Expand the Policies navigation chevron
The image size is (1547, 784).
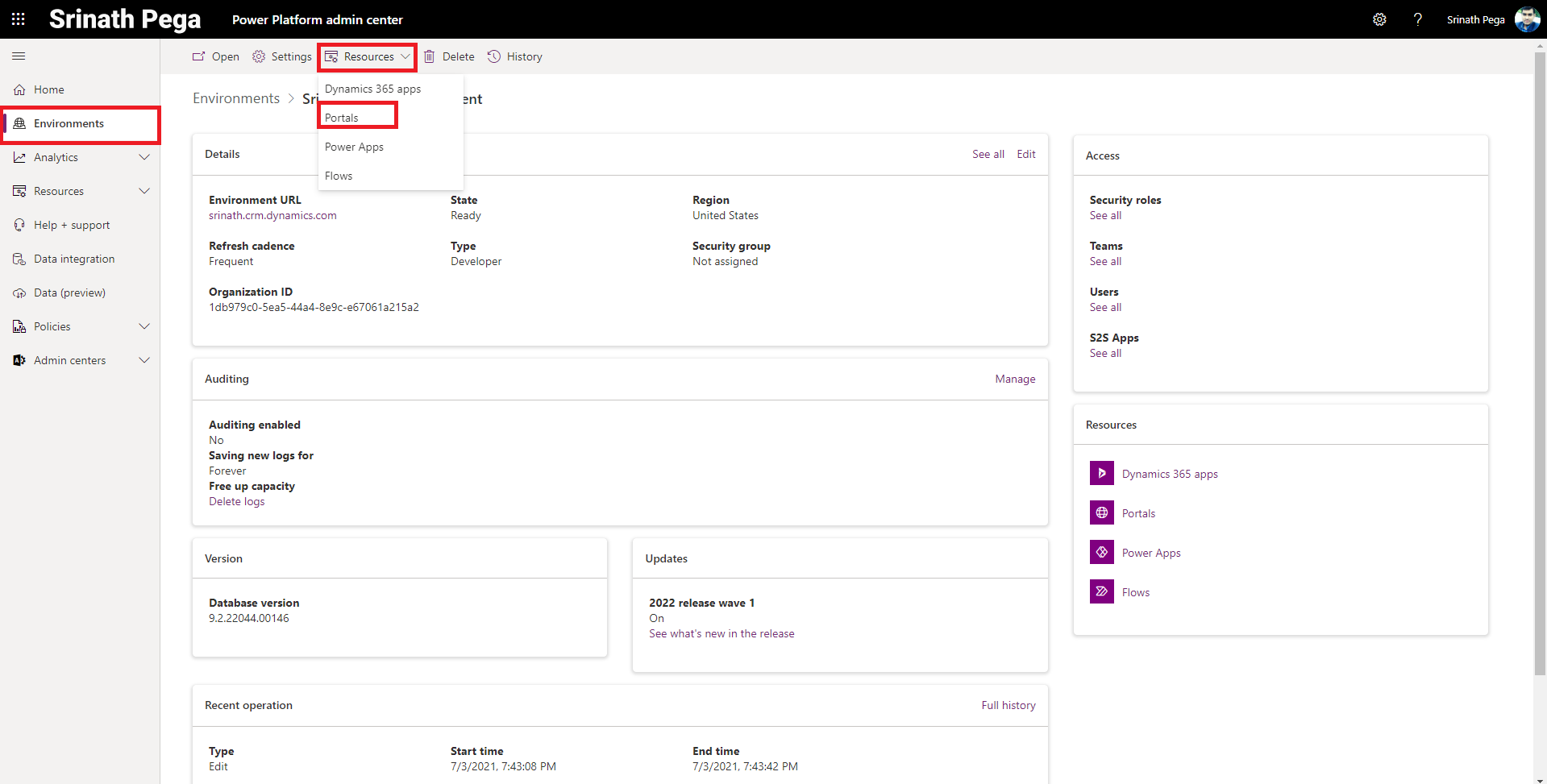144,327
